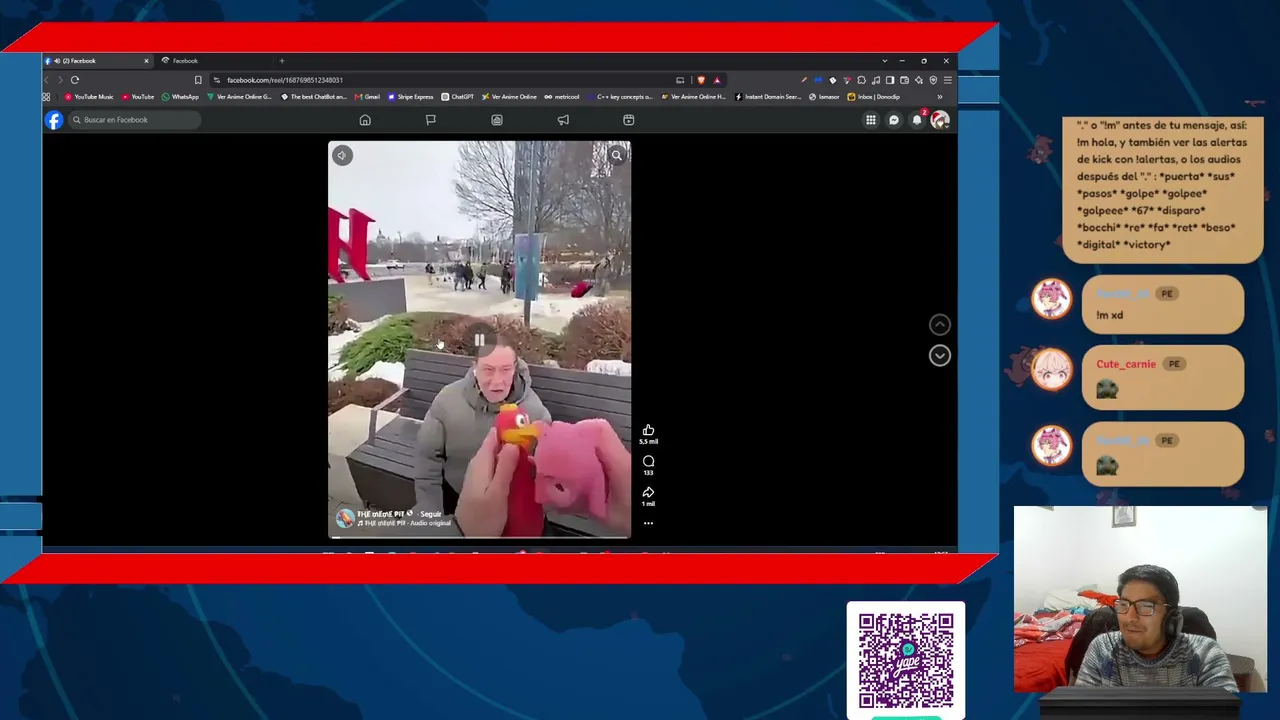Viewport: 1280px width, 720px height.
Task: Open the YouTube bookmark
Action: 138,97
